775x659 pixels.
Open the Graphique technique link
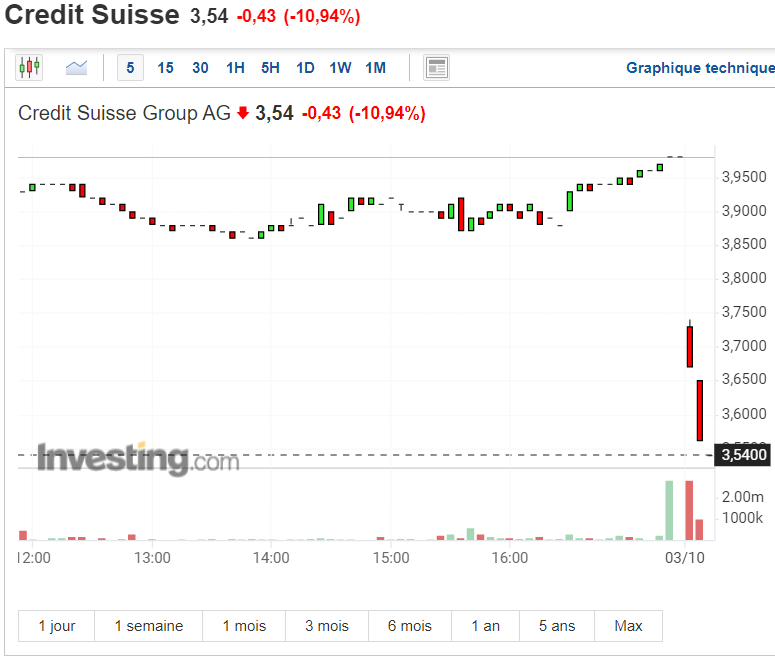pos(700,67)
